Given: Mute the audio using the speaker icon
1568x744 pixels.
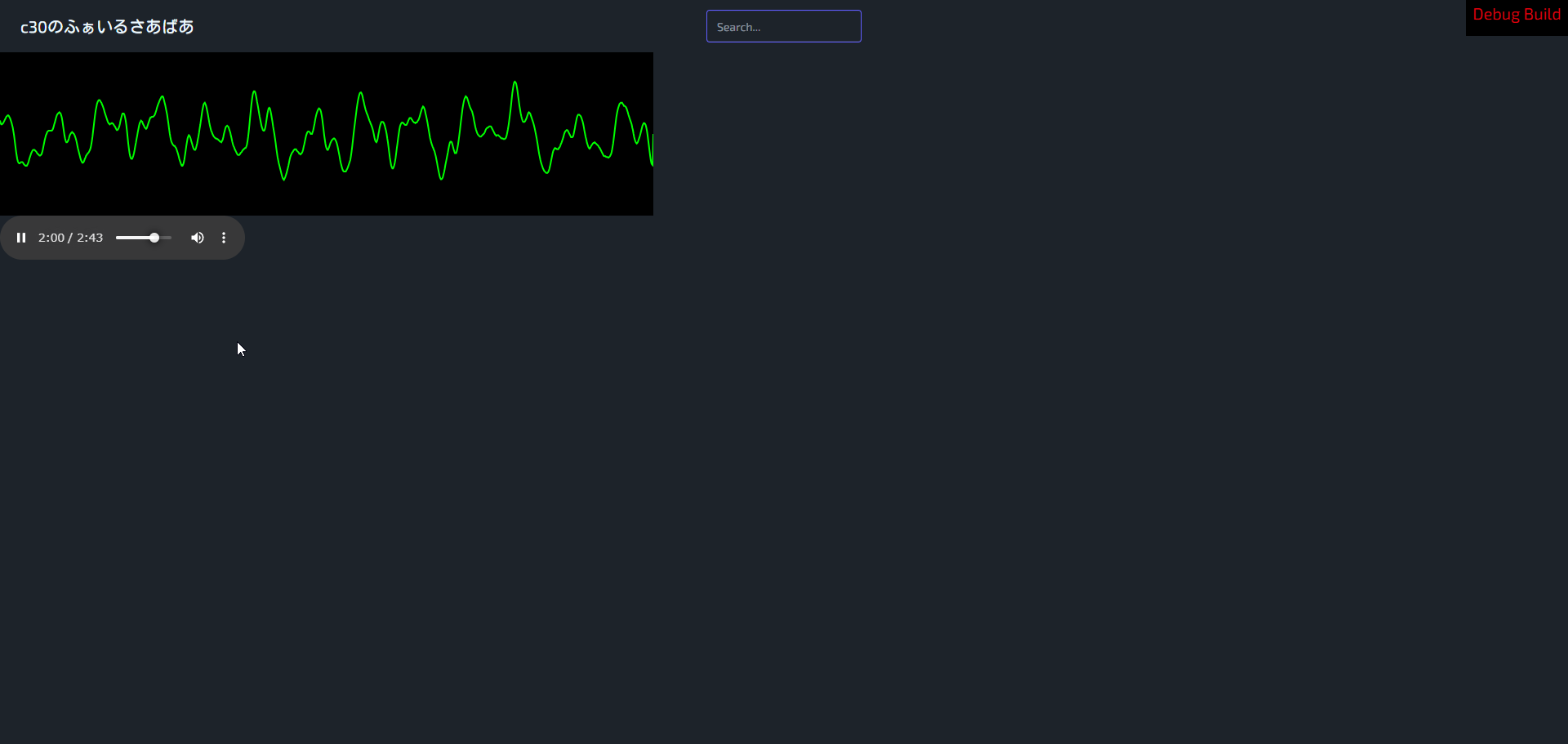Looking at the screenshot, I should [197, 238].
